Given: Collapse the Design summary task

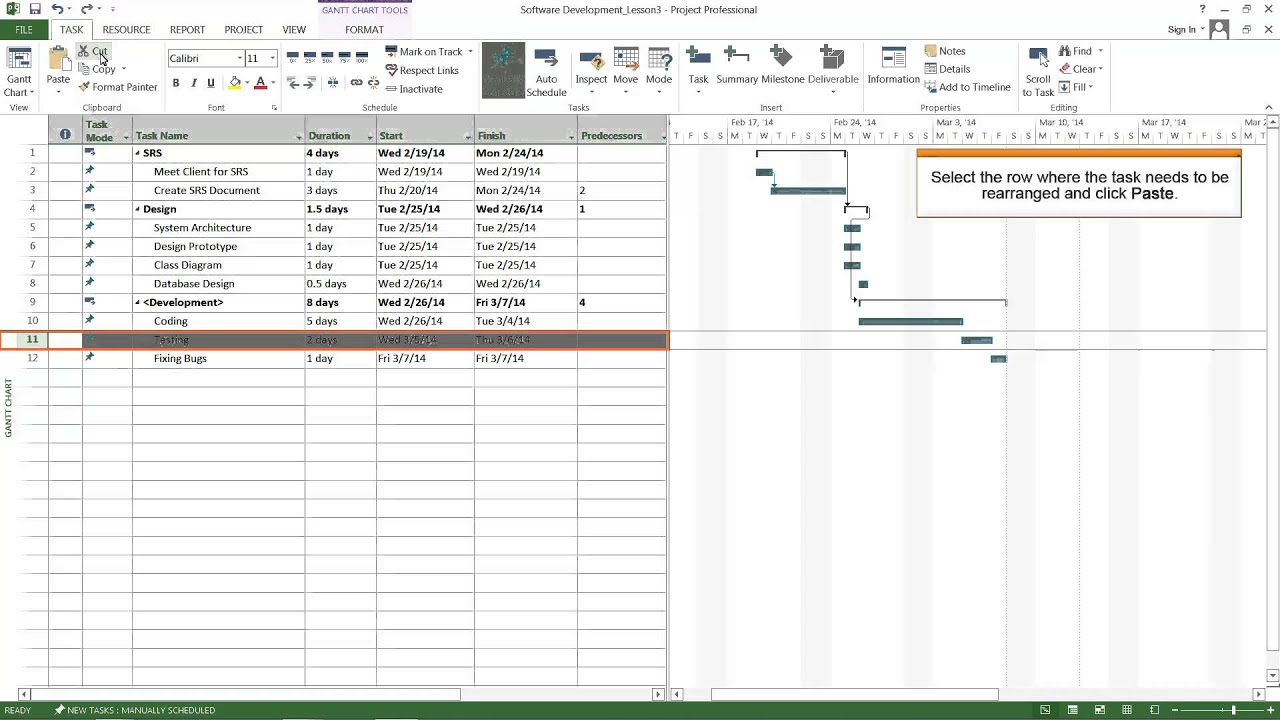Looking at the screenshot, I should pyautogui.click(x=138, y=209).
